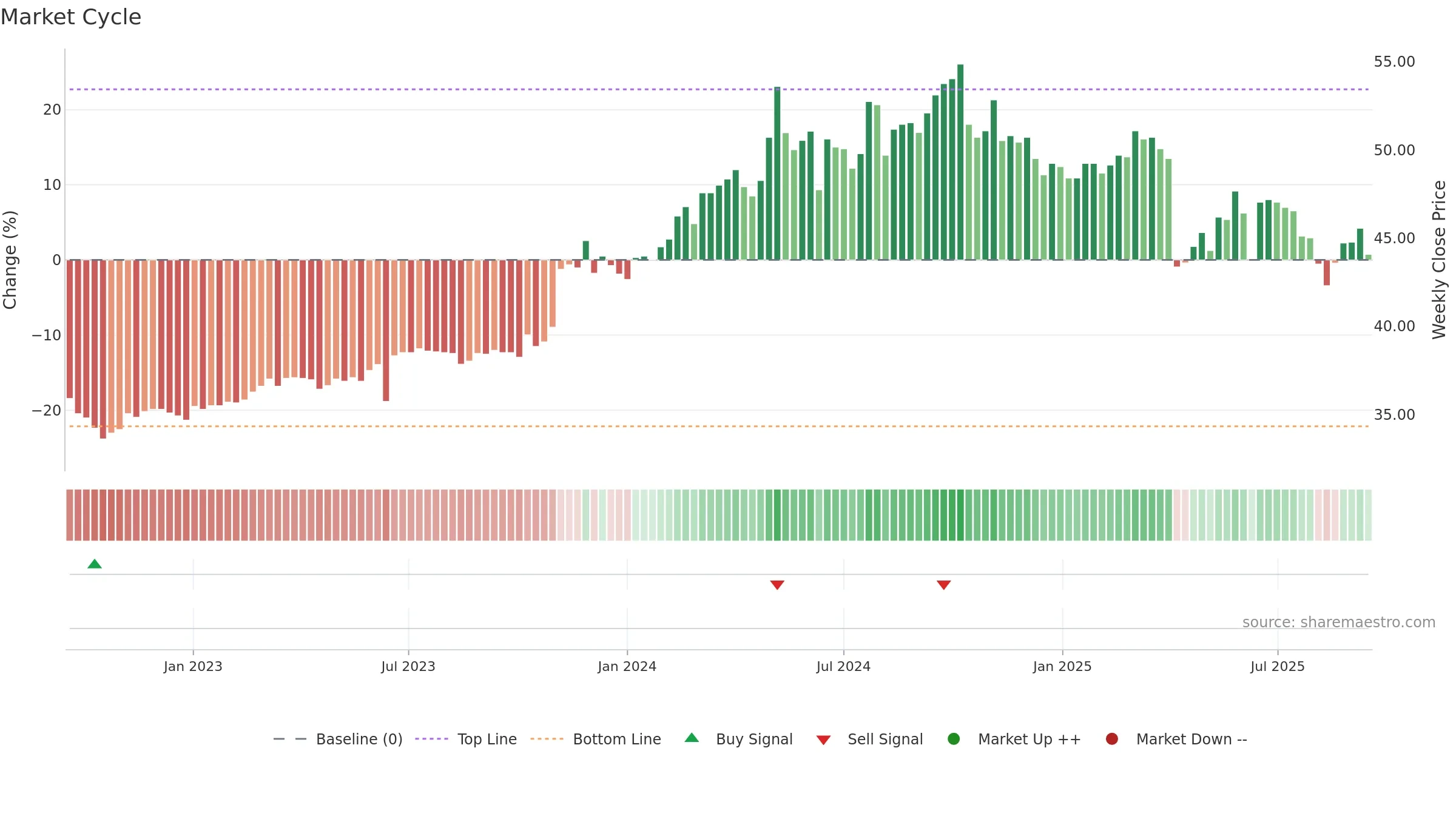Click the lowest red bar below the Bottom Line
The width and height of the screenshot is (1456, 819).
[x=103, y=349]
